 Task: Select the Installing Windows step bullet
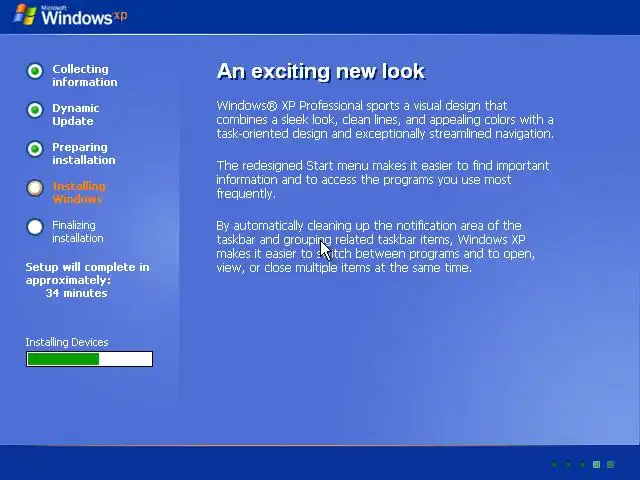35,188
